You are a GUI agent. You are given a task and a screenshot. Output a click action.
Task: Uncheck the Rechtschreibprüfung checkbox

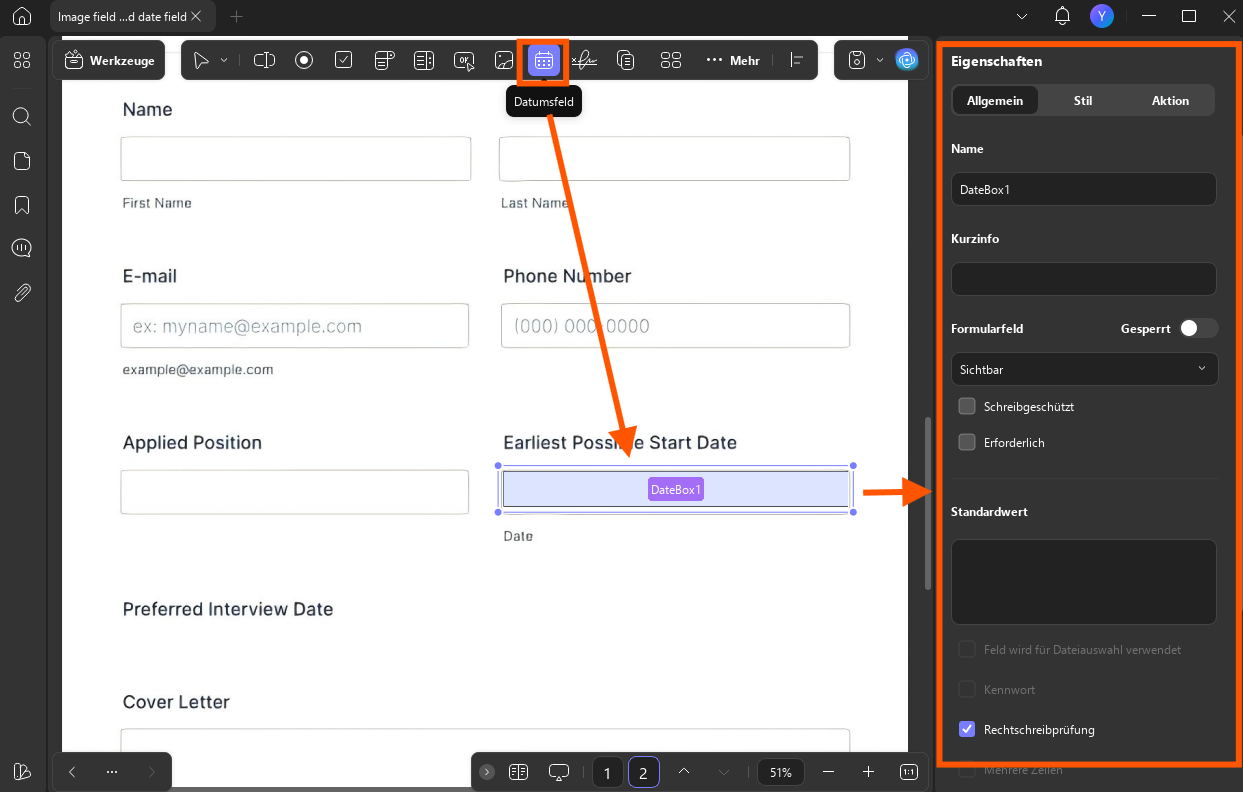pos(967,729)
